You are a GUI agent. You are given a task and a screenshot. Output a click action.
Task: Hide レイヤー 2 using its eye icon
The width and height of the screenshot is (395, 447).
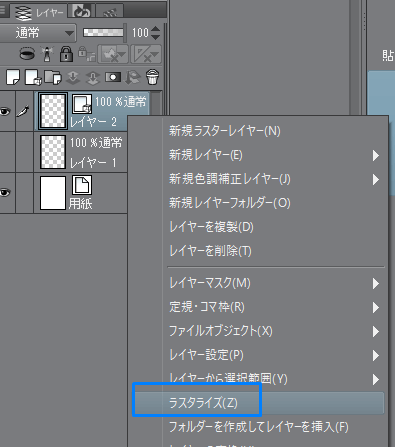coord(5,111)
